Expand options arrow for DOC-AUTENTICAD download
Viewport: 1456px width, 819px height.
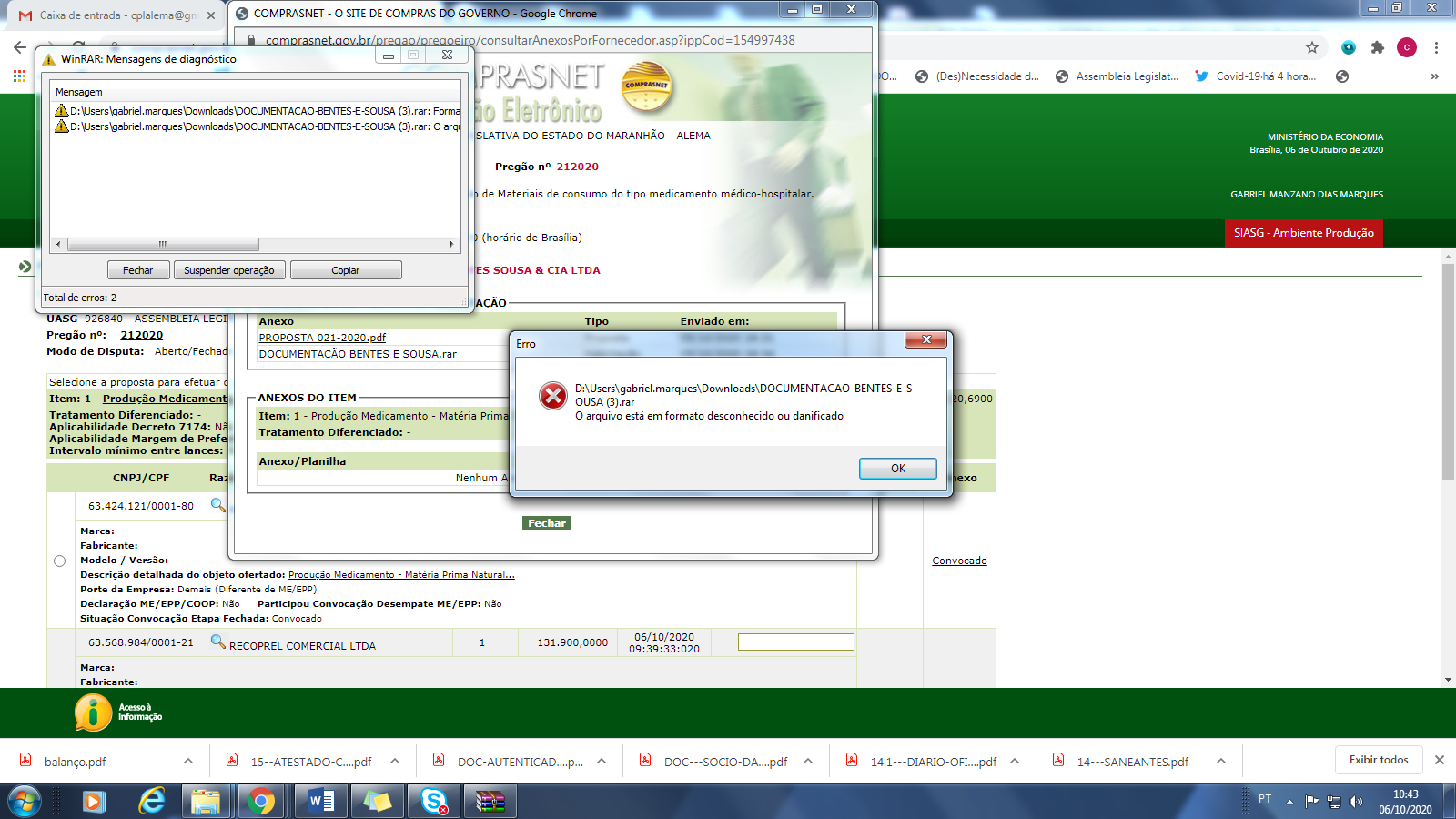tap(602, 761)
